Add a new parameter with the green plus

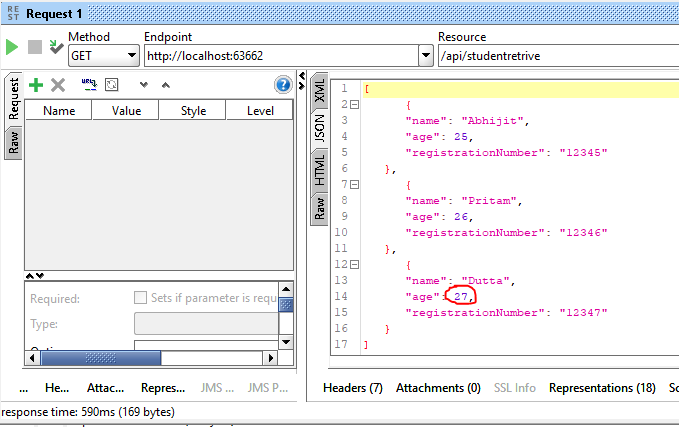[x=36, y=85]
